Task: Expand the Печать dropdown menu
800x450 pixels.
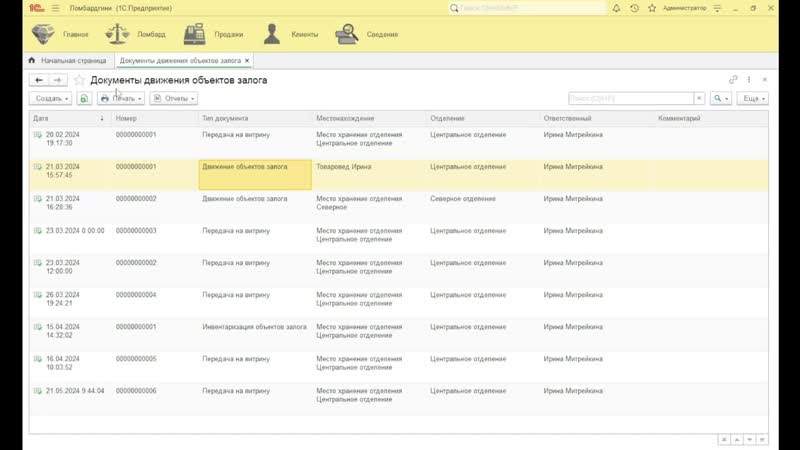Action: click(x=121, y=99)
